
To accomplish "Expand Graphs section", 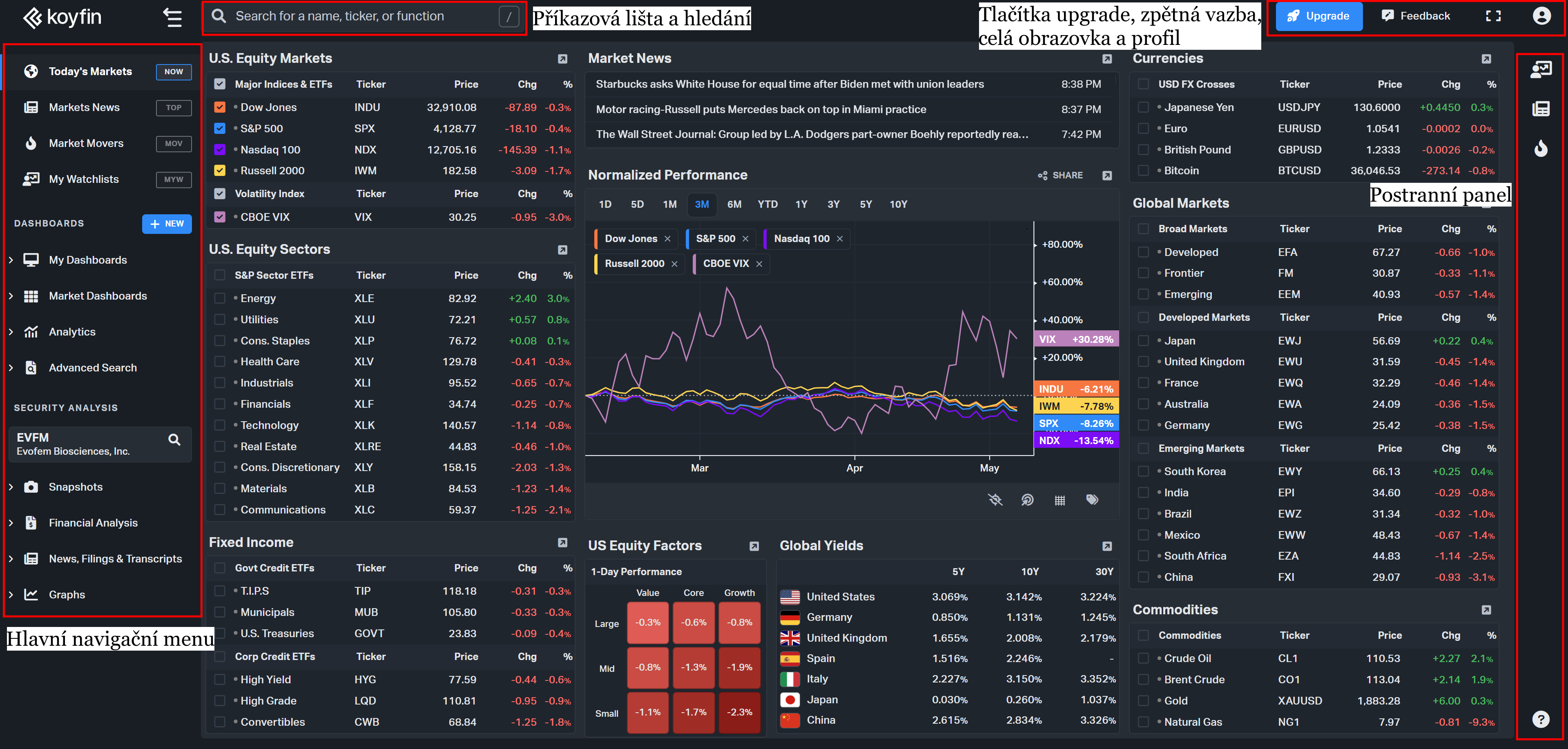I will point(11,595).
